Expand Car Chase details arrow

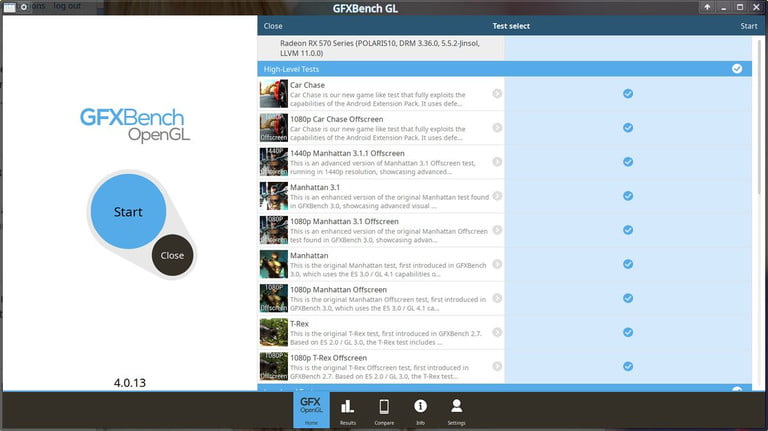tap(497, 94)
